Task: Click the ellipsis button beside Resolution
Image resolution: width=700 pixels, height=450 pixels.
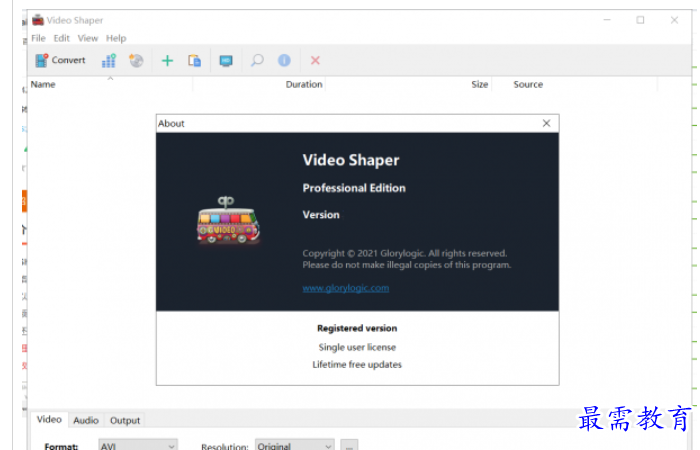Action: [349, 446]
